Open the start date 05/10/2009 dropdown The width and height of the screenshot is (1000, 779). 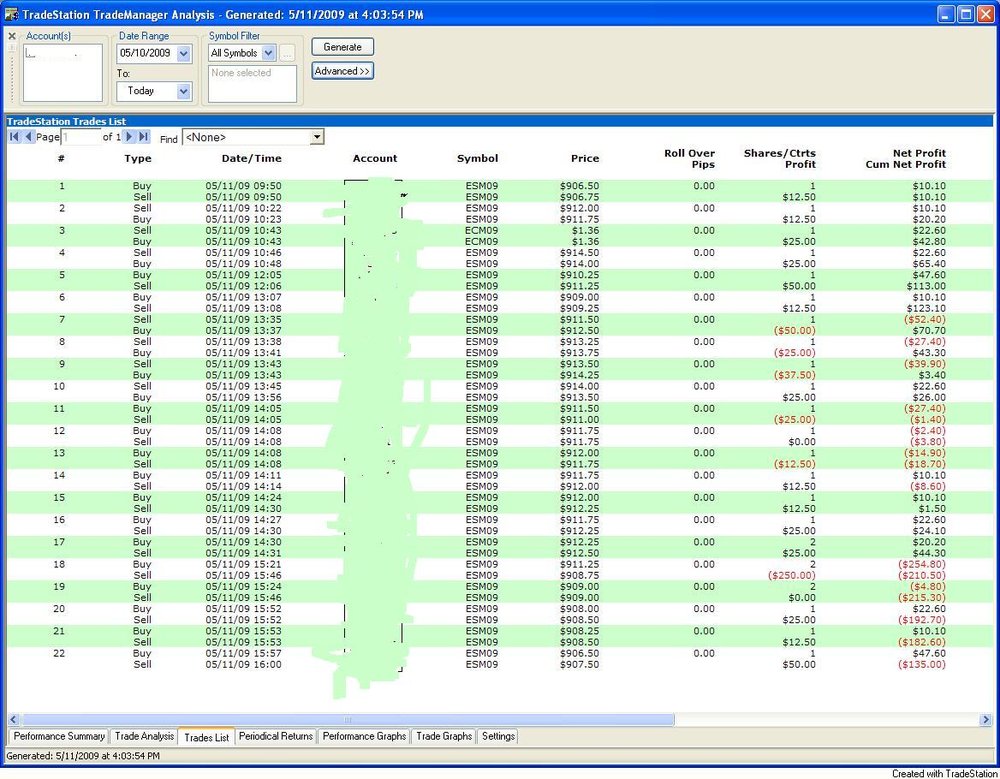[184, 54]
